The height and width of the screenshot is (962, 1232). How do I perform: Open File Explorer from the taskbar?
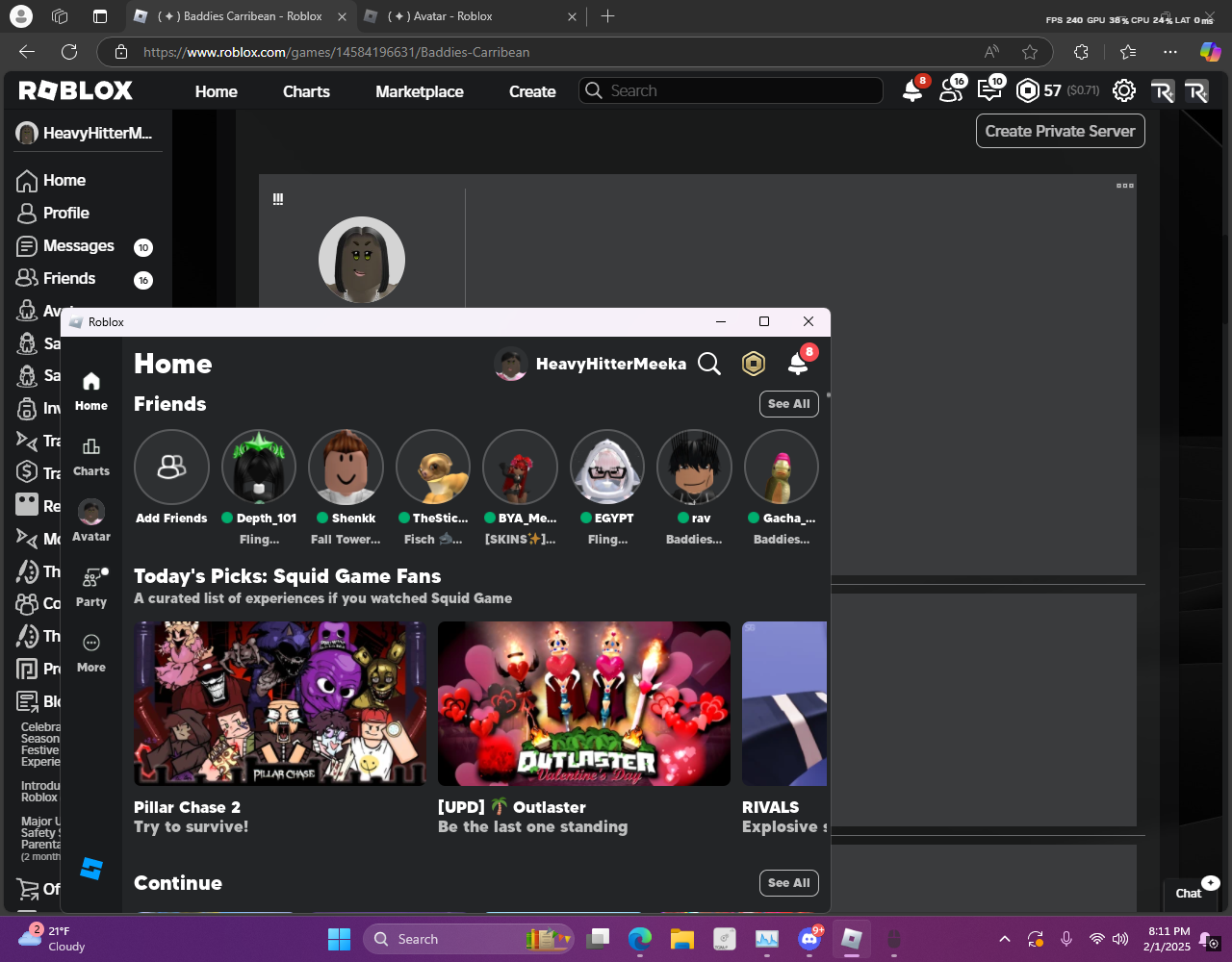(682, 939)
